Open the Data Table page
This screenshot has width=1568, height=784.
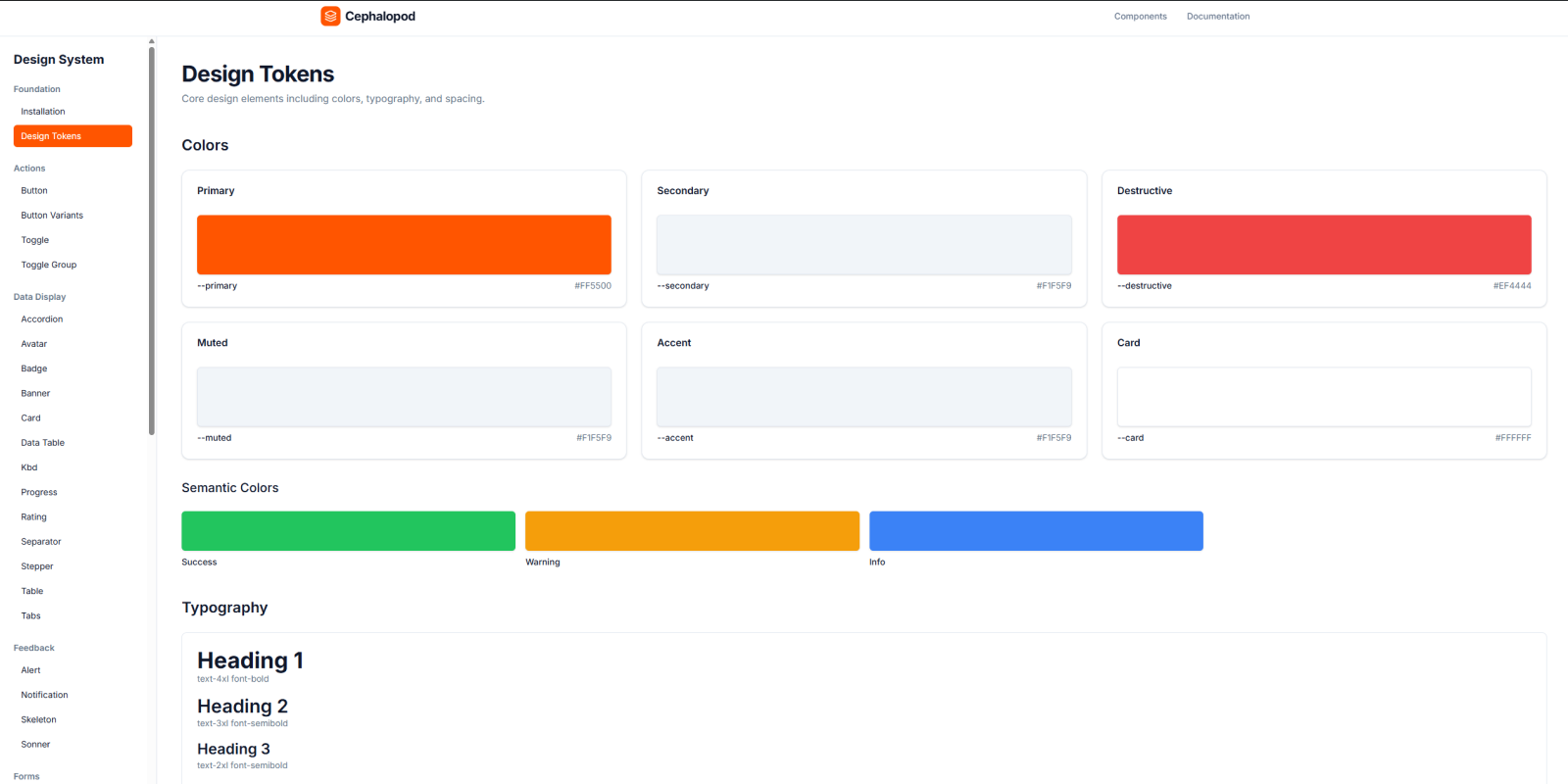[x=73, y=443]
